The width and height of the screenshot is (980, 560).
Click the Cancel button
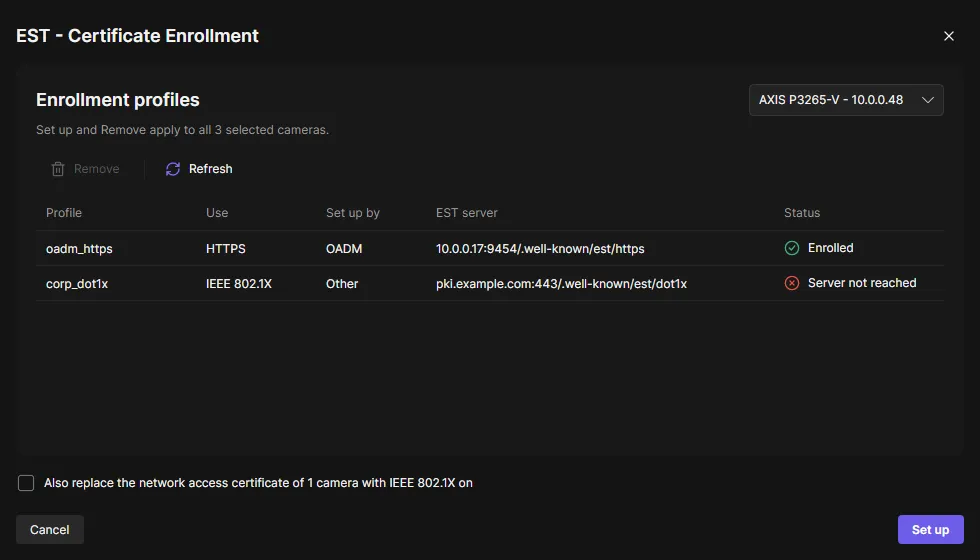(x=50, y=529)
